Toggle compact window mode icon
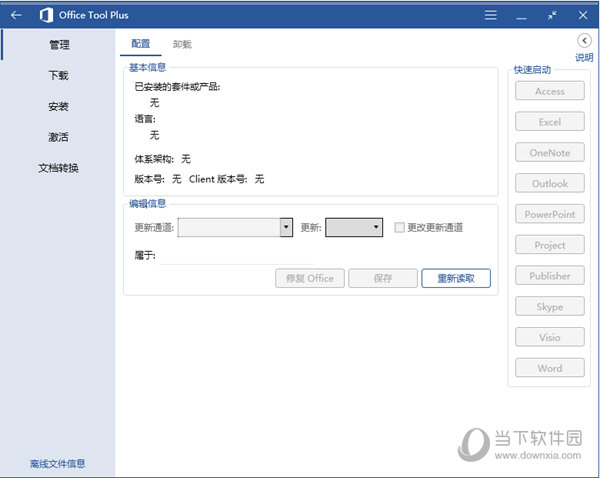 (x=552, y=15)
